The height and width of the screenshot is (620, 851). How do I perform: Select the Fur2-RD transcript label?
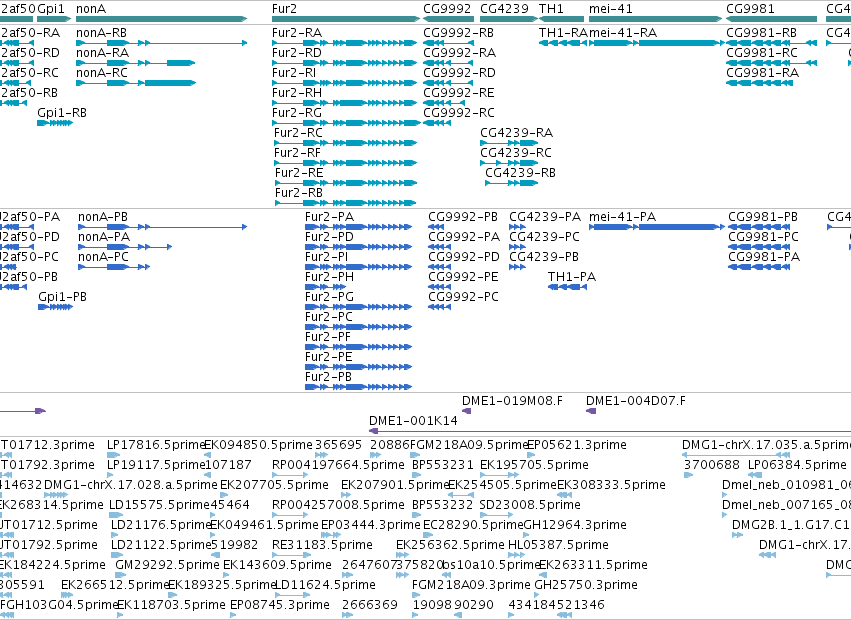[x=297, y=53]
